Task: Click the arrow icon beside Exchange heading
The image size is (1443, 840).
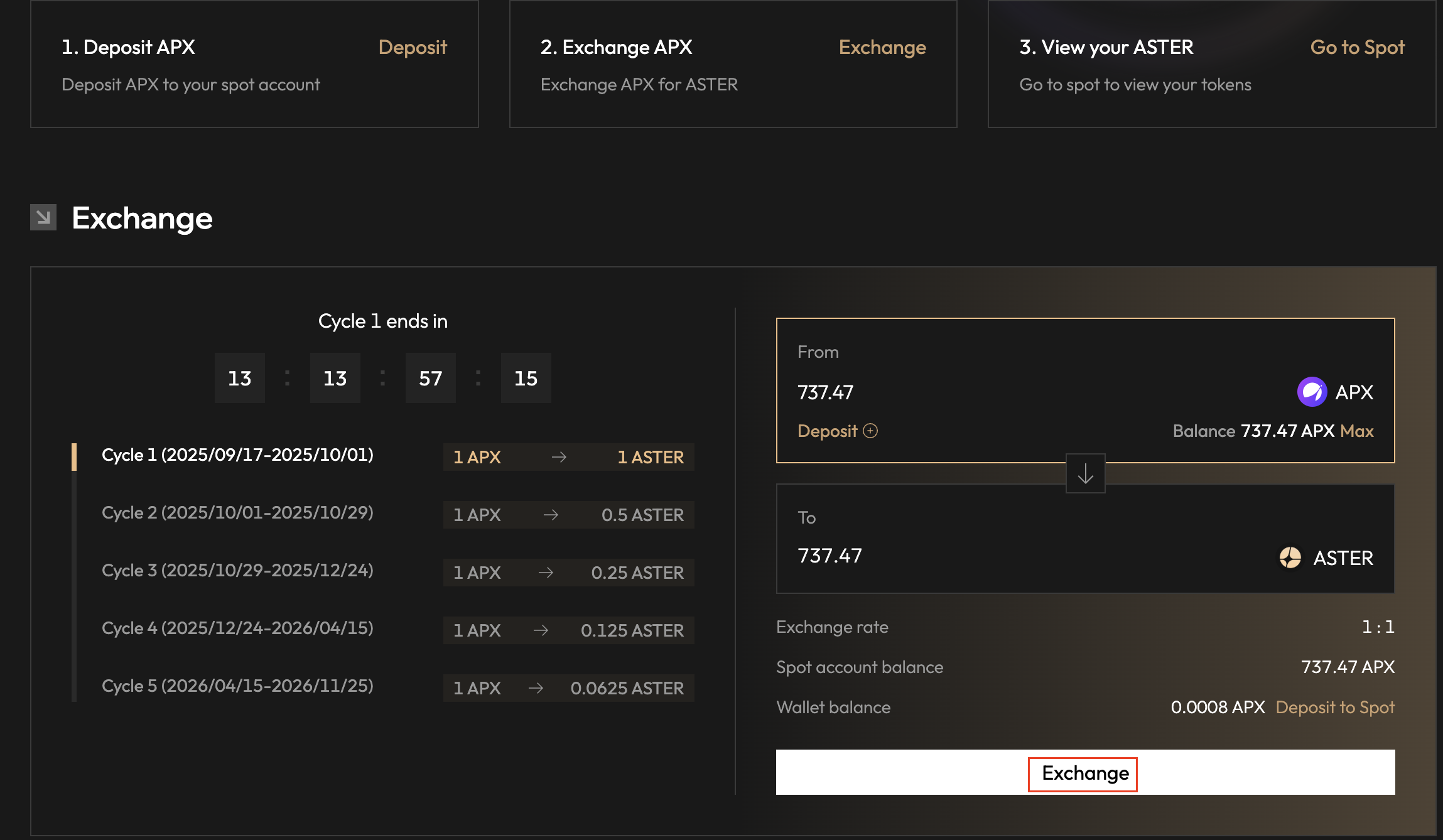Action: pos(43,217)
